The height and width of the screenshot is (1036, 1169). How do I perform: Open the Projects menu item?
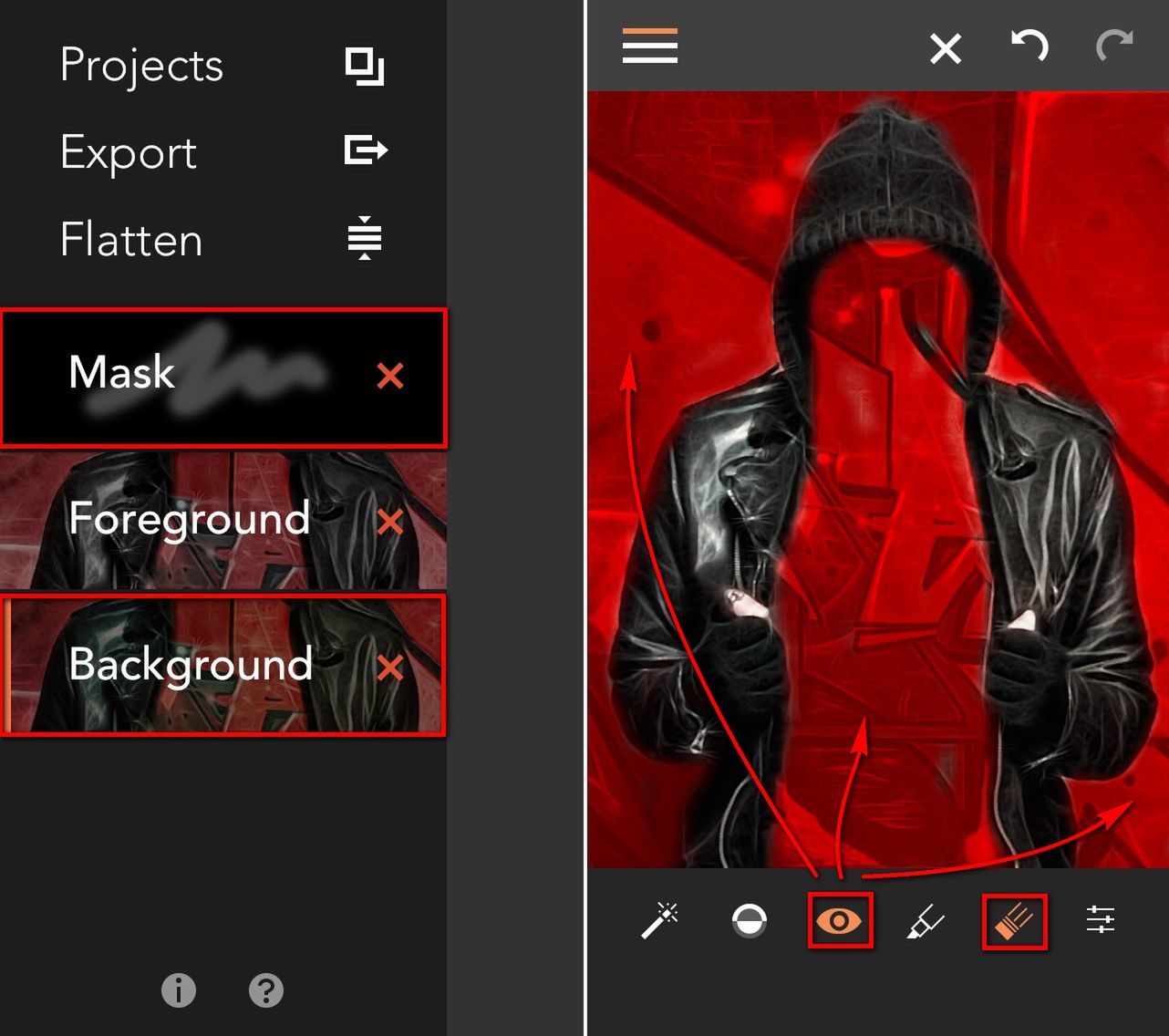click(141, 66)
